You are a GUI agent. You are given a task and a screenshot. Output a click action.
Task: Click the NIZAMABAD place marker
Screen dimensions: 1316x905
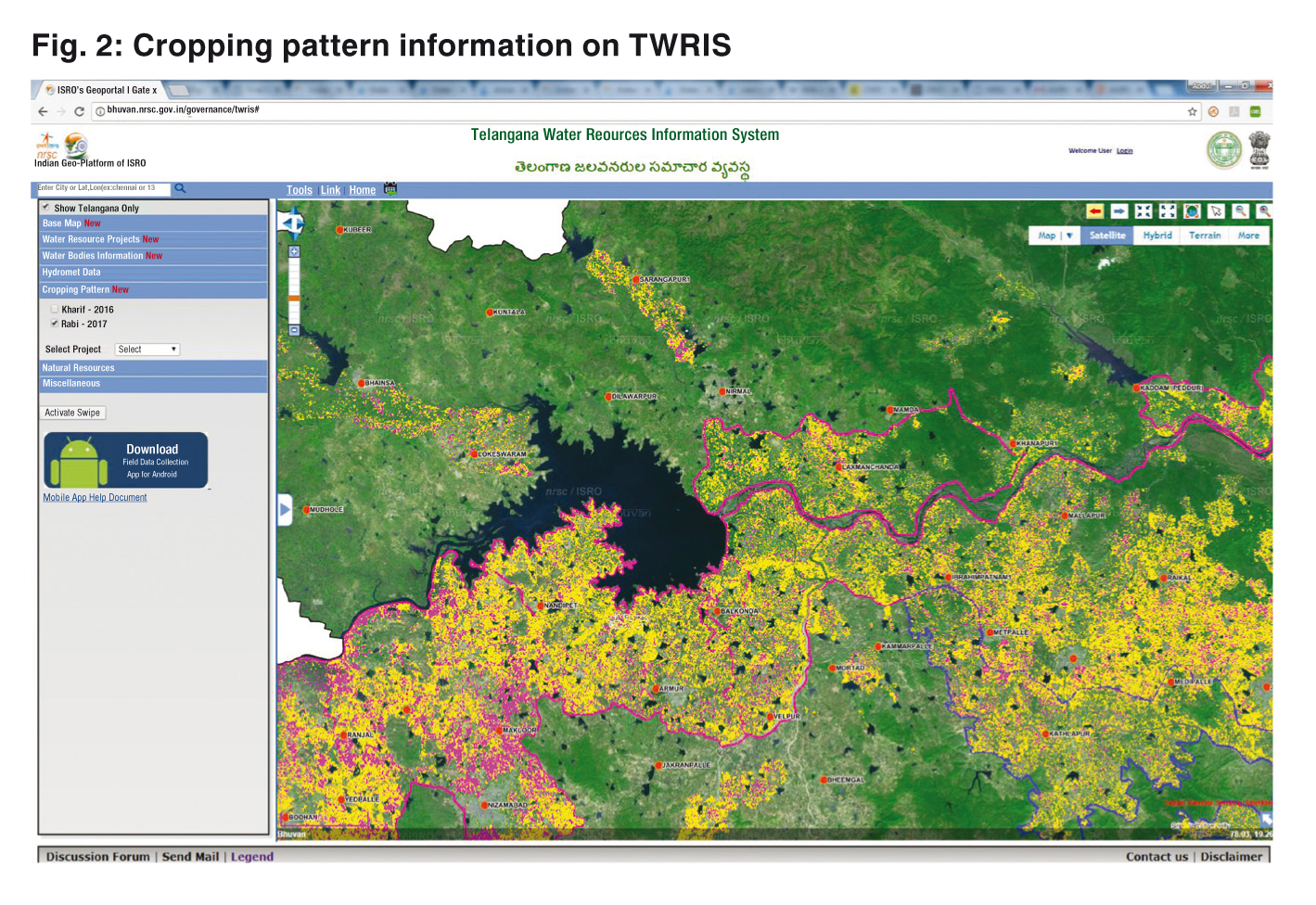tap(484, 805)
